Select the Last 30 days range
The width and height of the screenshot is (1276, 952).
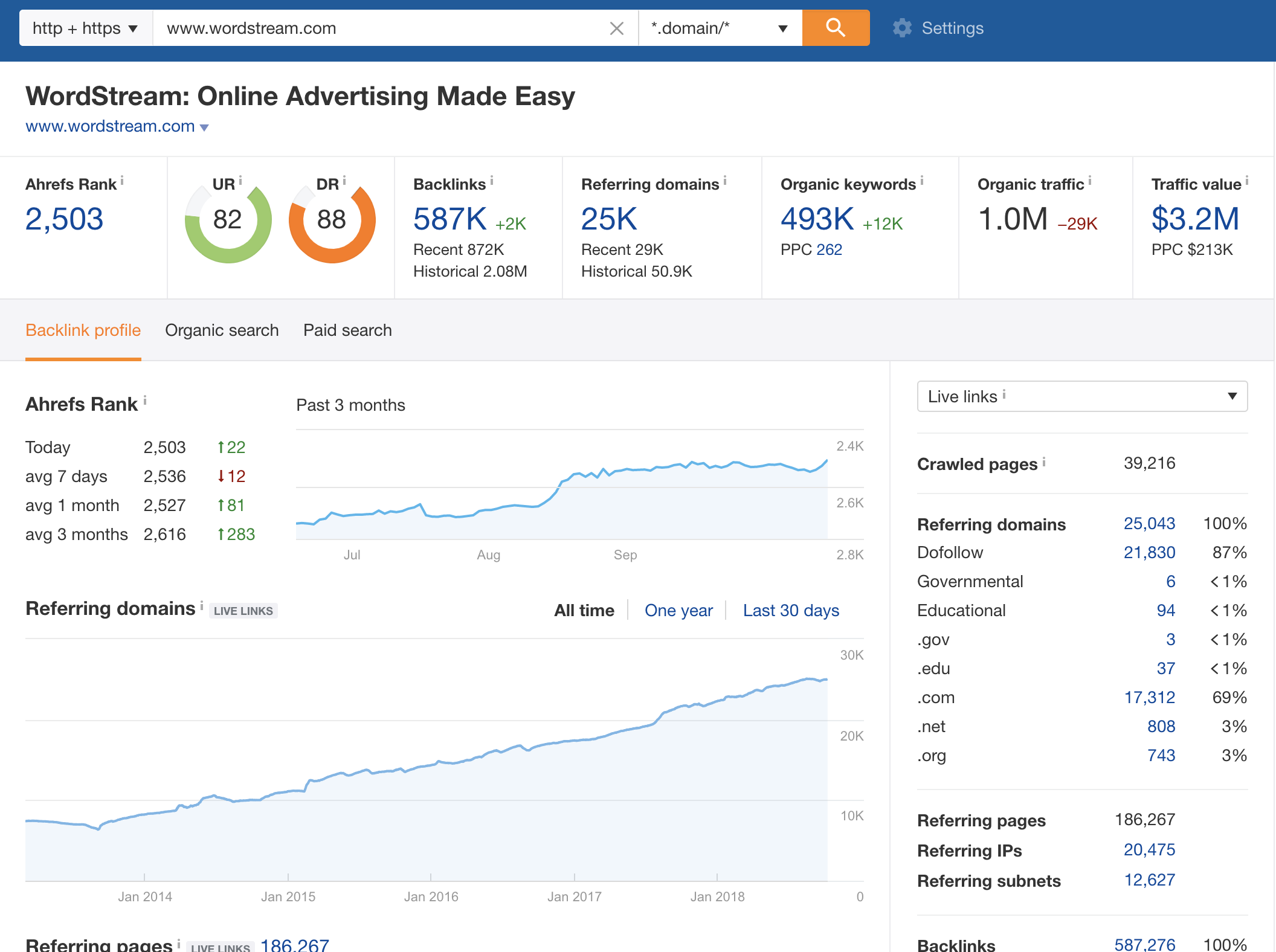tap(791, 610)
